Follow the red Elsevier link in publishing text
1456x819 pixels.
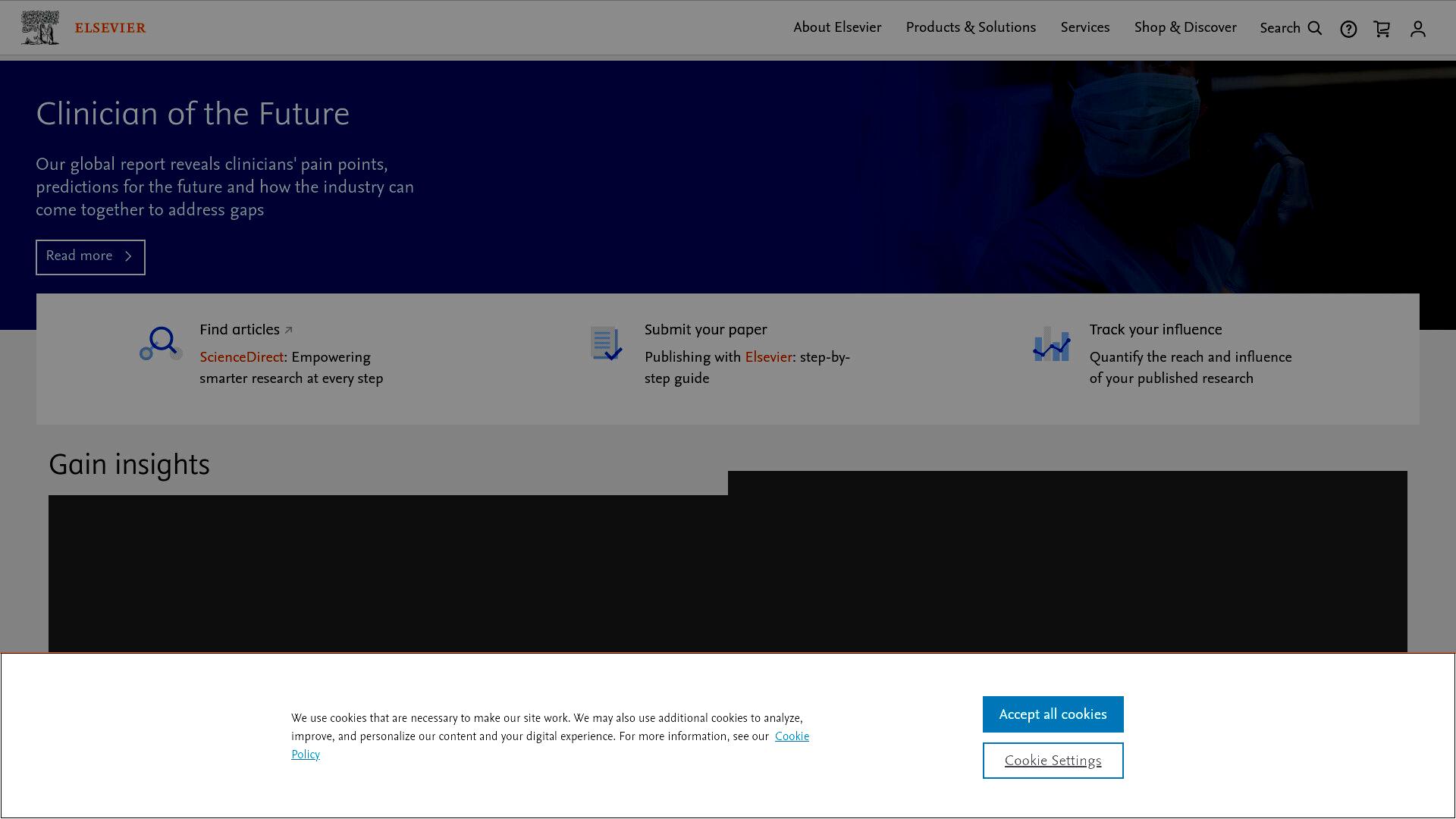[768, 357]
